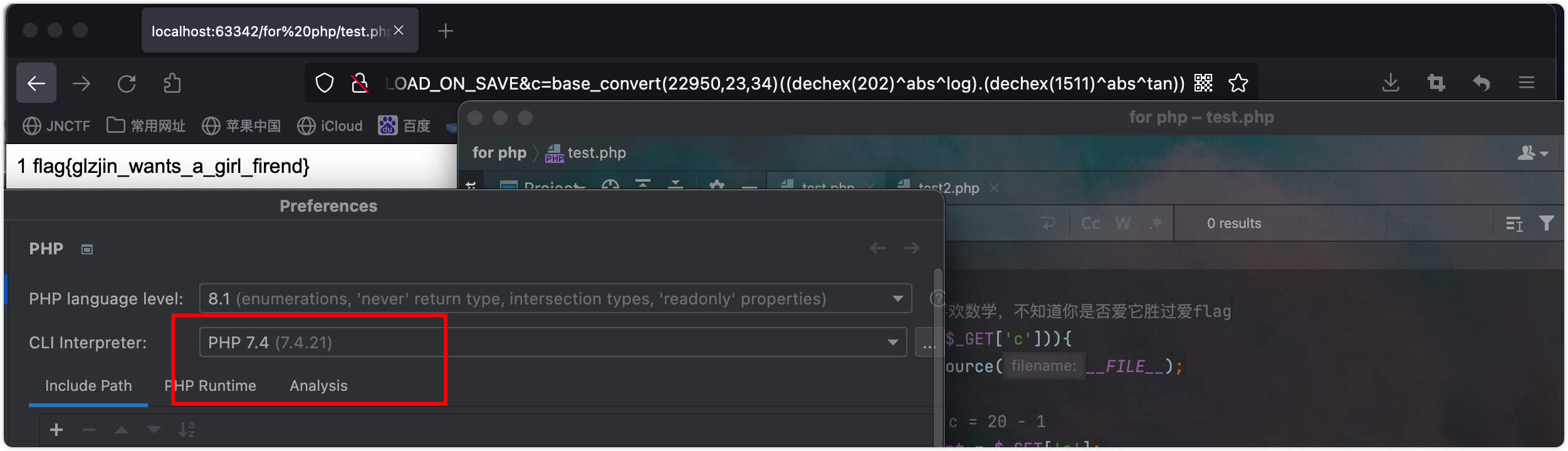Open the browser downloads panel
Screen dimensions: 1568x451
[x=1391, y=83]
